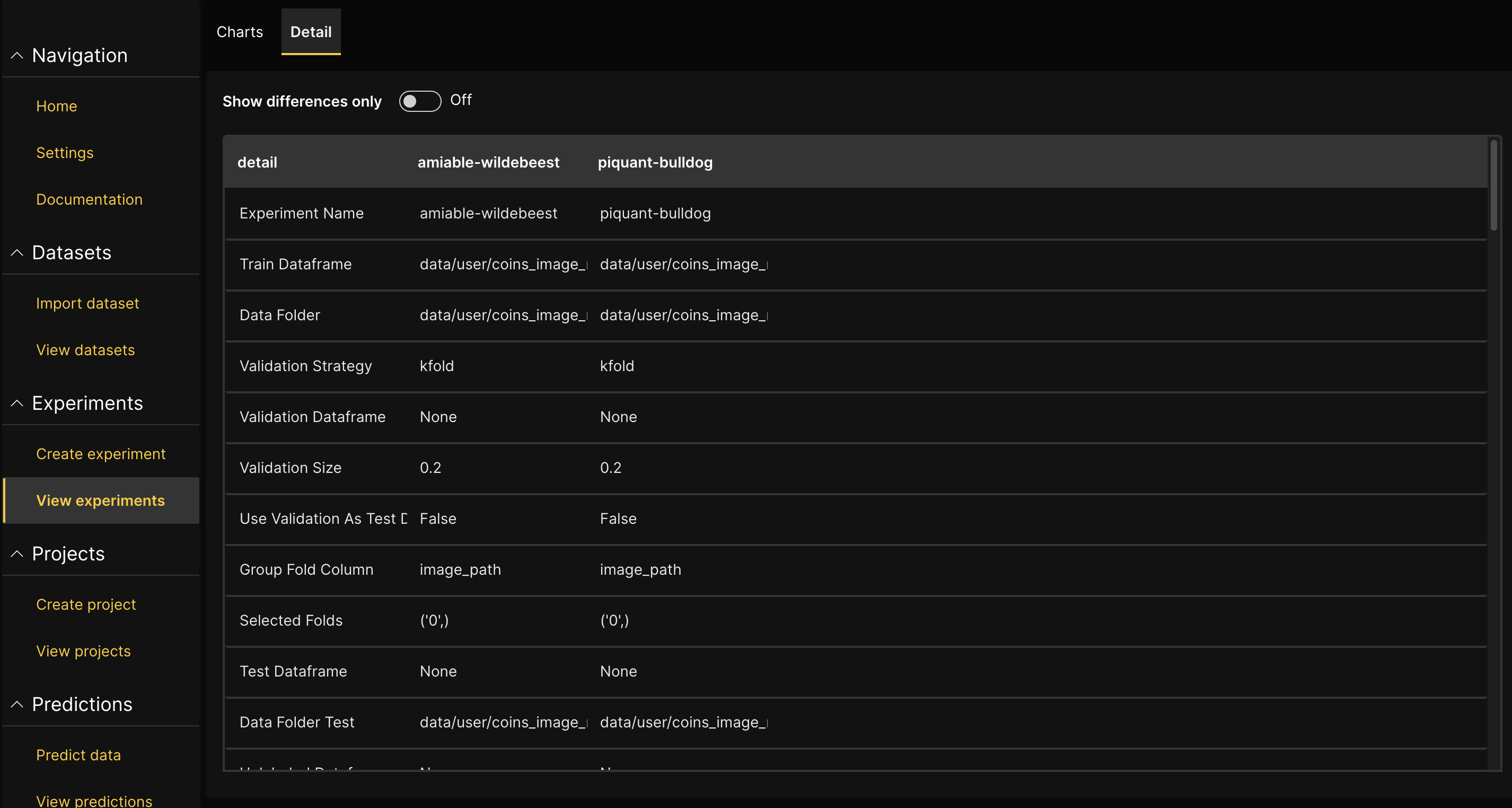1512x808 pixels.
Task: Select the Experiment Name row label
Action: [302, 213]
